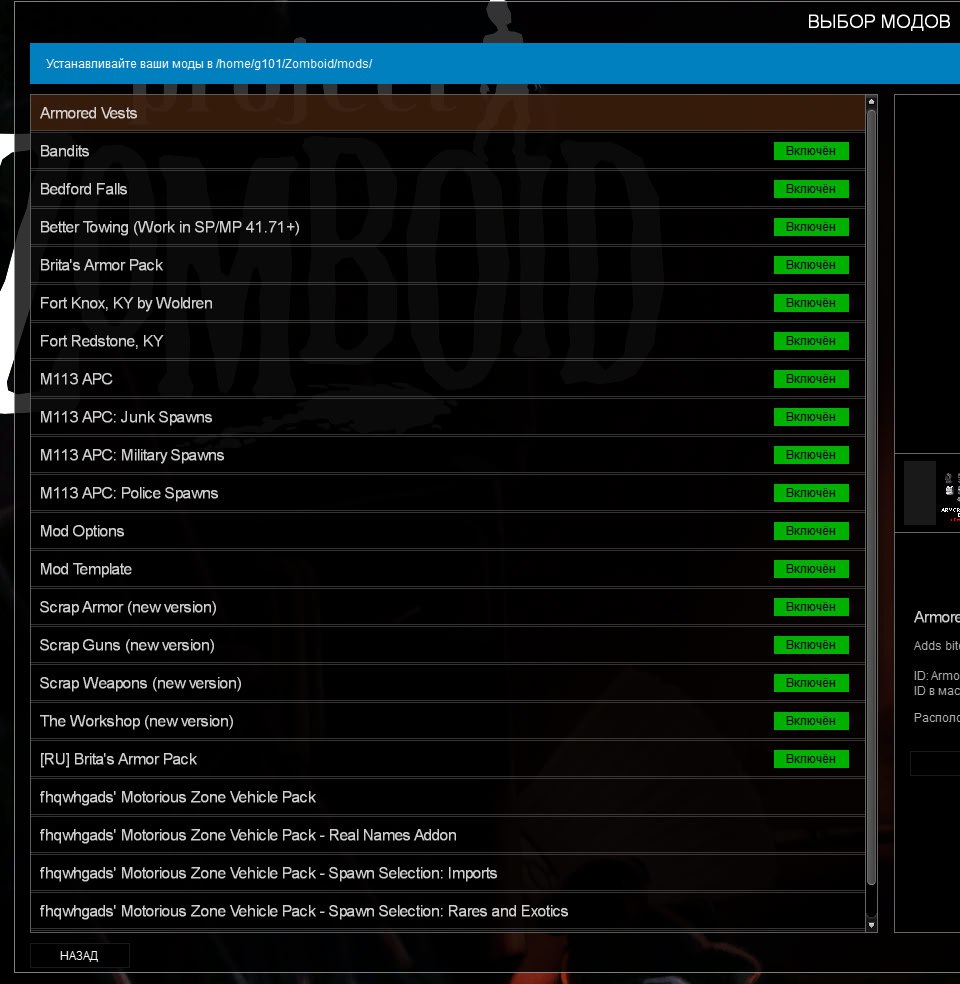Disable M113 APC: Police Spawns green badge
Viewport: 960px width, 984px height.
[811, 493]
